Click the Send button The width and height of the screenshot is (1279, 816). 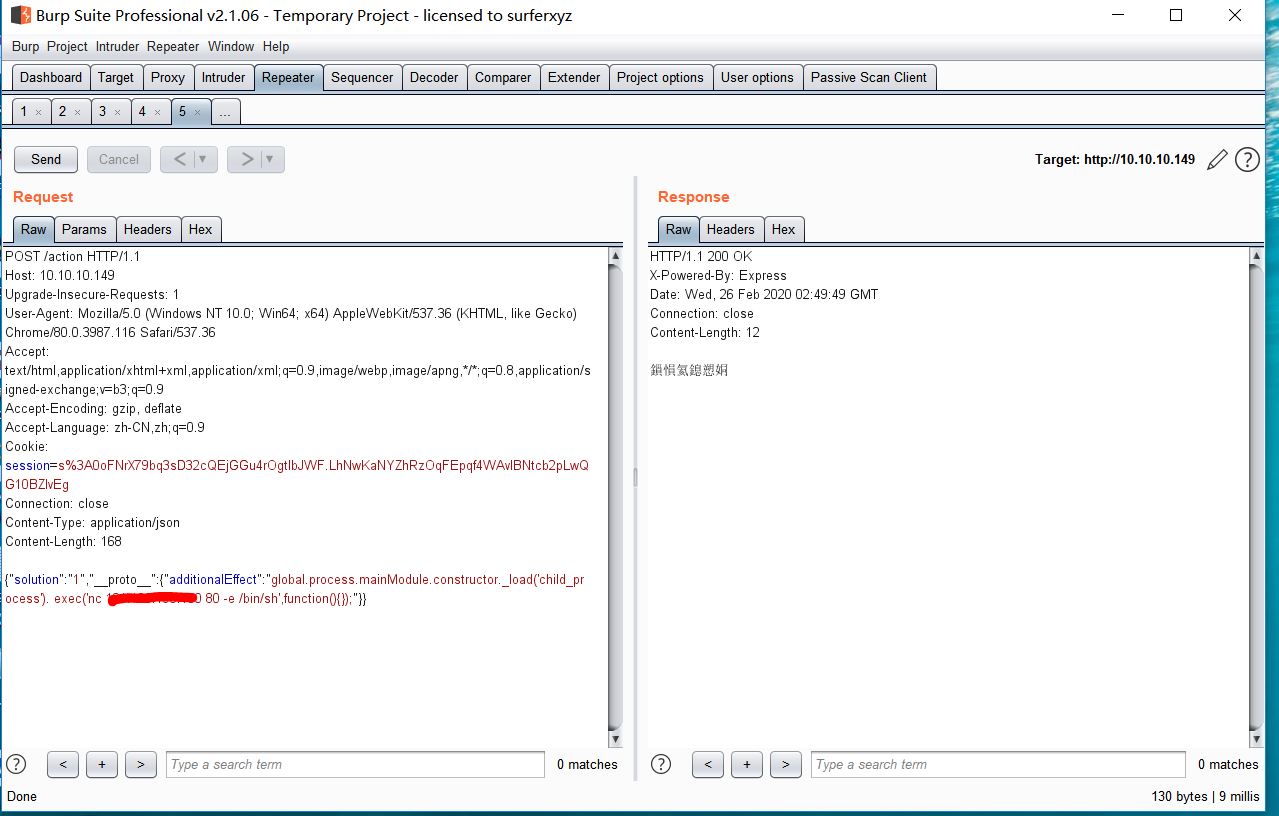(x=46, y=159)
